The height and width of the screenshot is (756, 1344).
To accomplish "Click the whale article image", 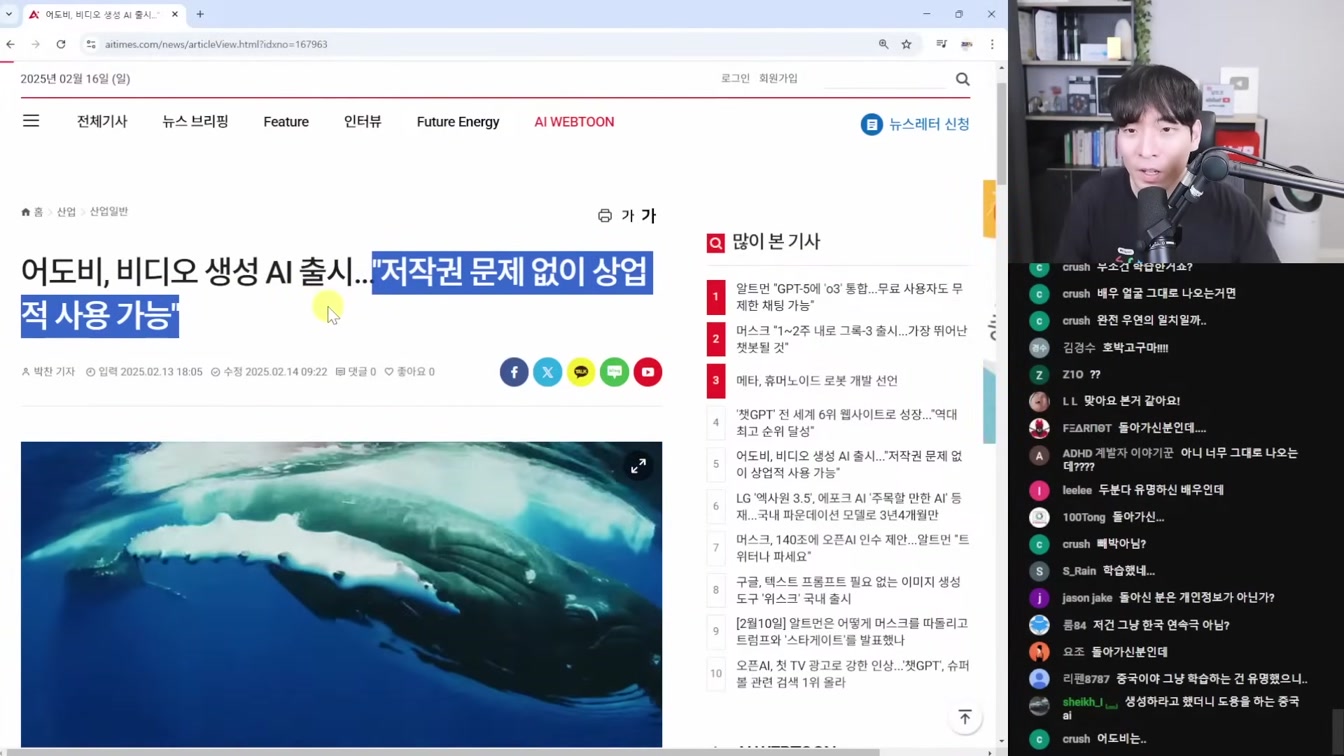I will tap(341, 594).
